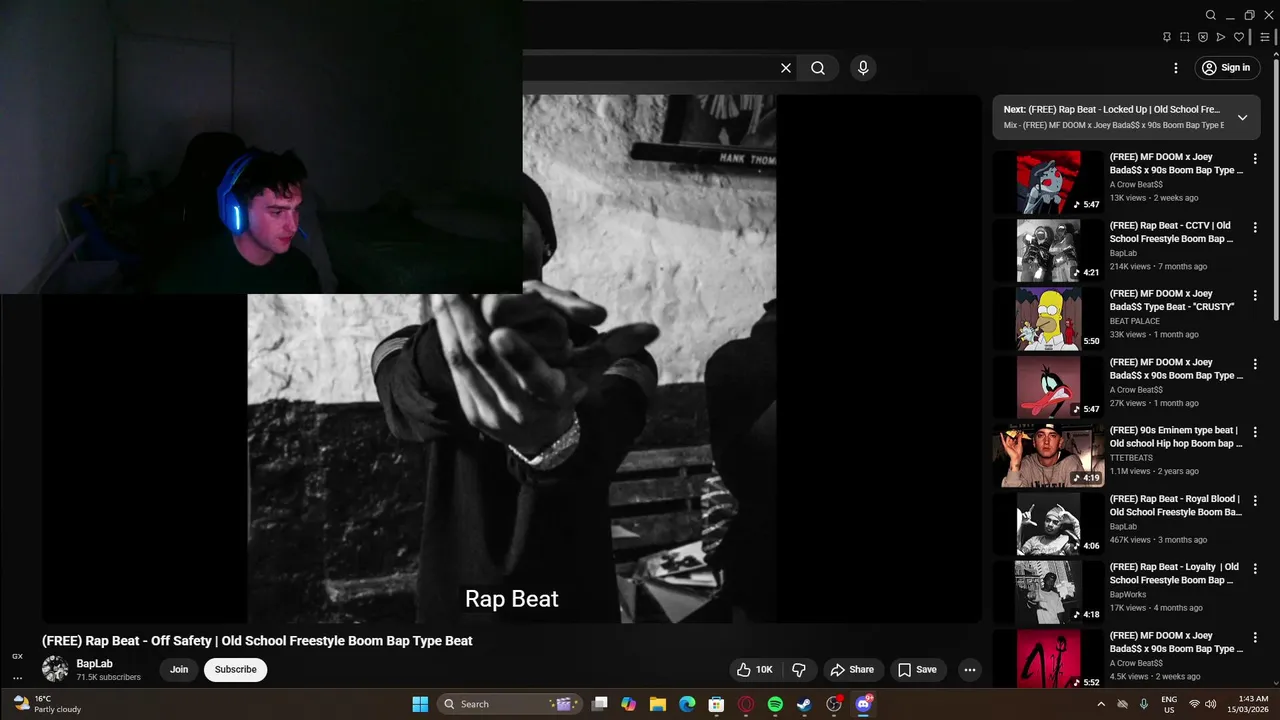This screenshot has height=720, width=1280.
Task: Open more actions ellipsis beside Save
Action: click(969, 670)
